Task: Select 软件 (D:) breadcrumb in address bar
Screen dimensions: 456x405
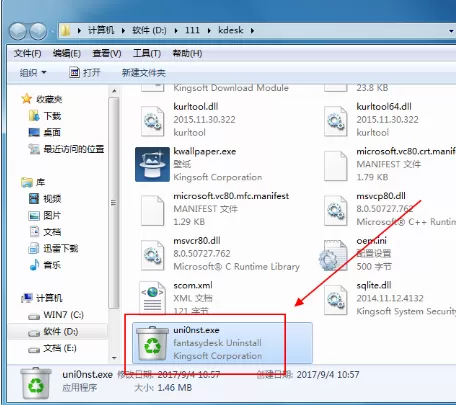Action: point(149,30)
